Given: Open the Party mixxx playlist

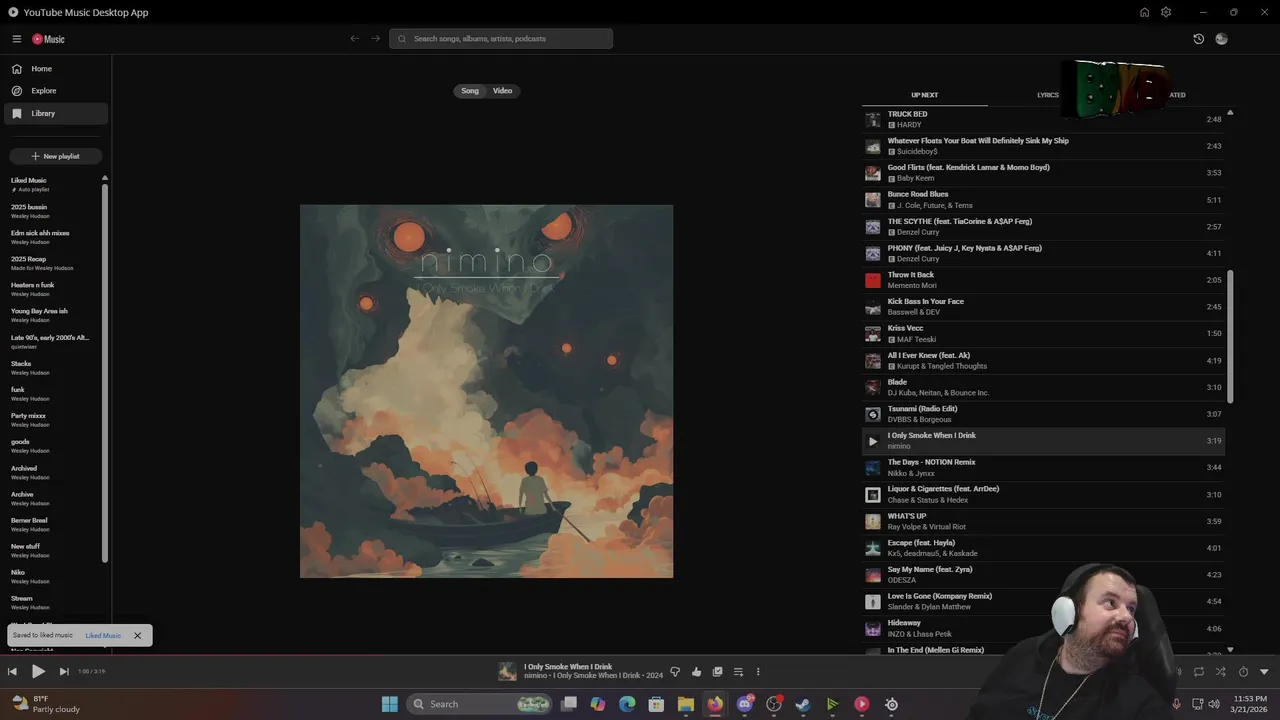Looking at the screenshot, I should tap(52, 420).
